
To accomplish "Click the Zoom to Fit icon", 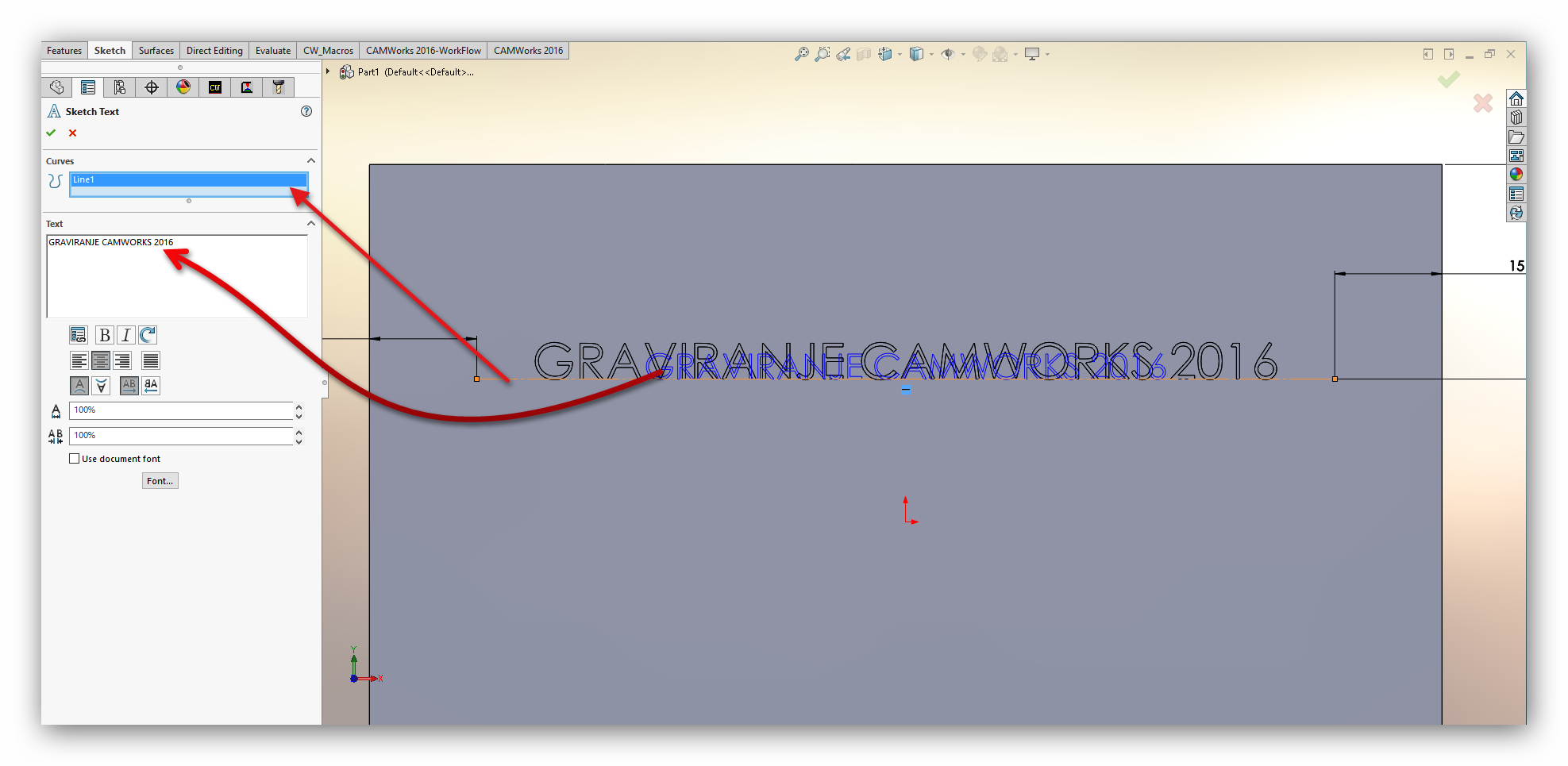I will pyautogui.click(x=802, y=54).
